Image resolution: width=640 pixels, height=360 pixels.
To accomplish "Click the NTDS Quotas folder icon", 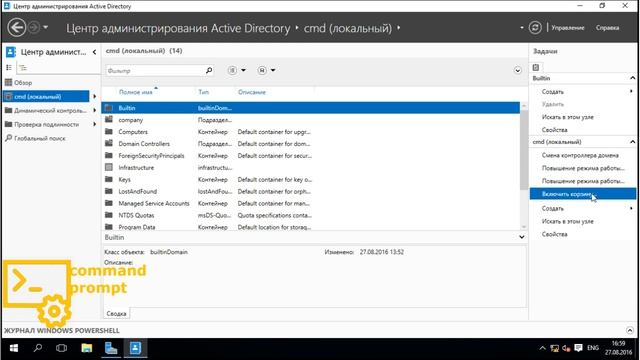I will pyautogui.click(x=109, y=215).
